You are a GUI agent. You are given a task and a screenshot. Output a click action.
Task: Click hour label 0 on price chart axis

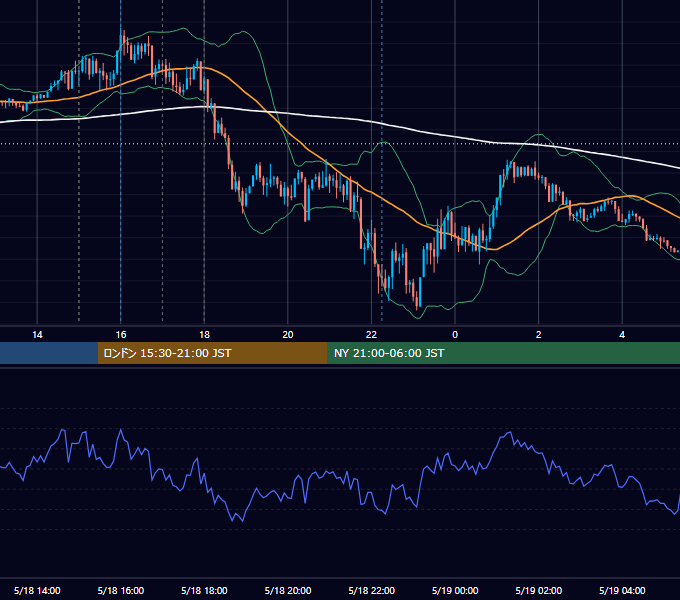pos(455,335)
